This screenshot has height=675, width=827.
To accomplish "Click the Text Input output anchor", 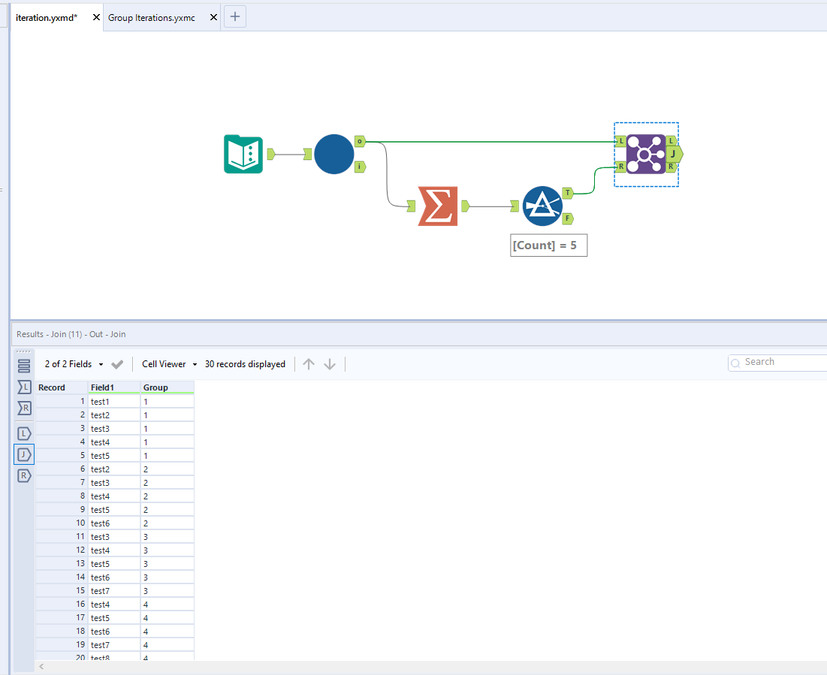I will tap(271, 154).
